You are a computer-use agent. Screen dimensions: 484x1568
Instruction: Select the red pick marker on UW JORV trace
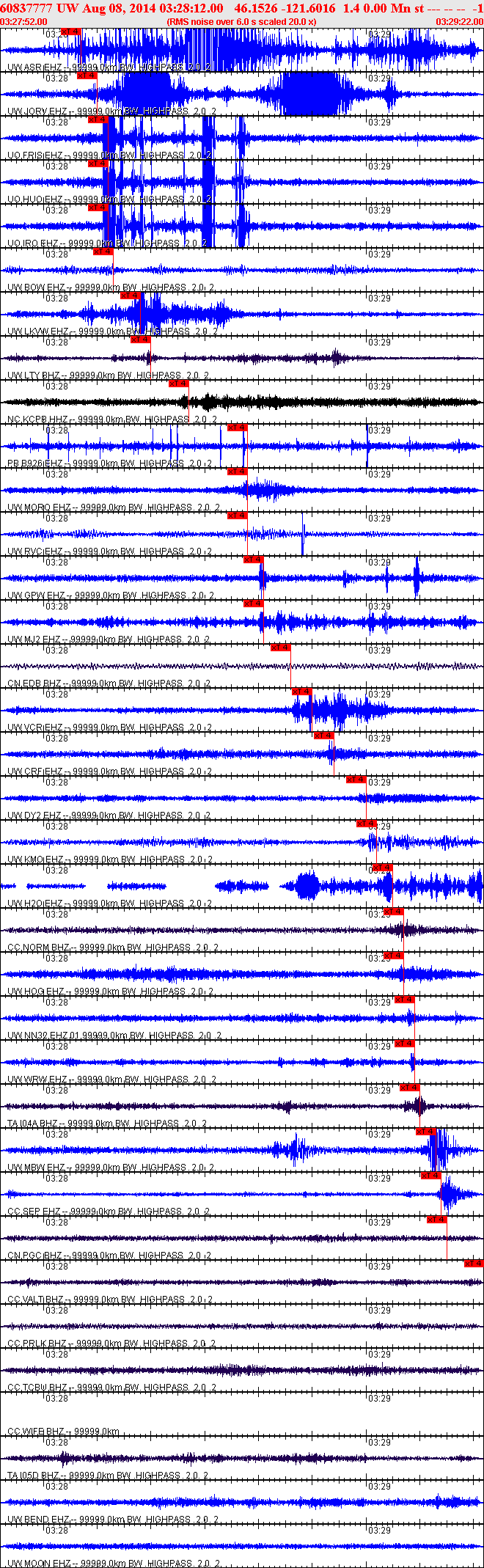pyautogui.click(x=87, y=76)
